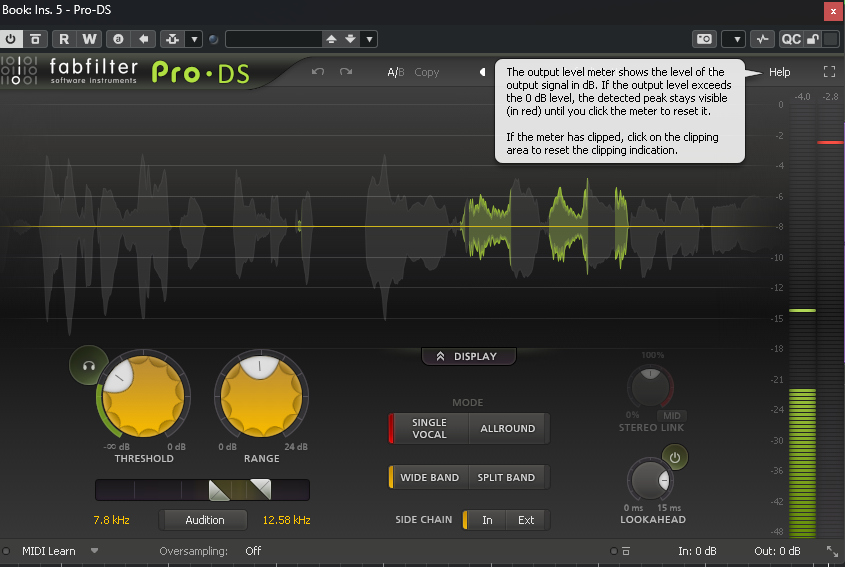The image size is (845, 567).
Task: Click the resize interface arrows icon
Action: tap(833, 551)
